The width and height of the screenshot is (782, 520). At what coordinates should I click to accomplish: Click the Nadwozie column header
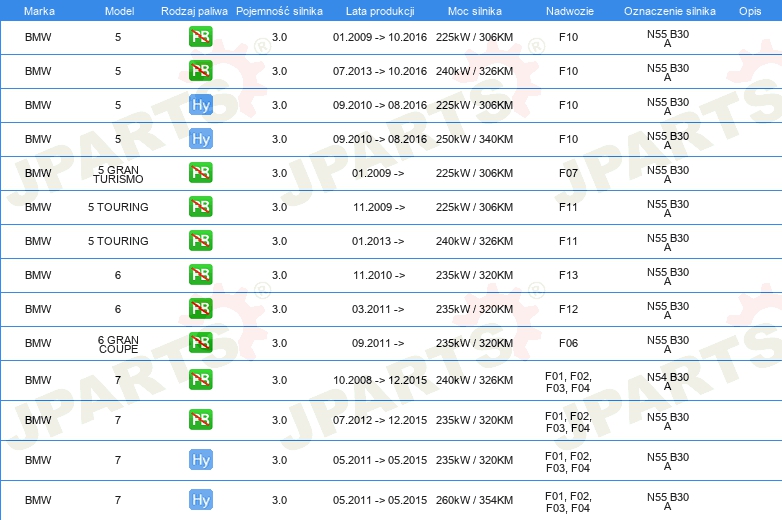[570, 11]
